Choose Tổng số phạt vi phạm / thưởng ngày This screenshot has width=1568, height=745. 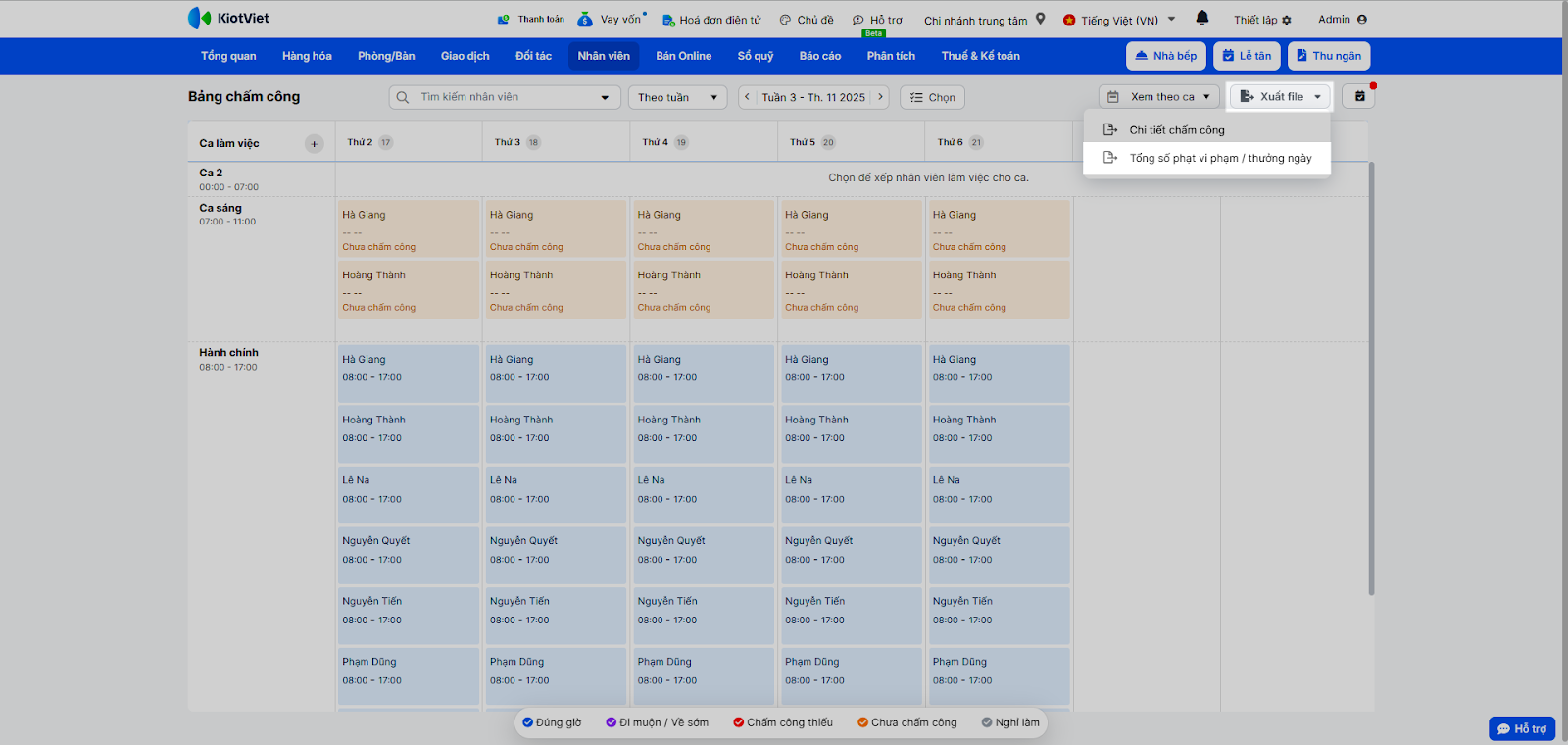click(1207, 158)
